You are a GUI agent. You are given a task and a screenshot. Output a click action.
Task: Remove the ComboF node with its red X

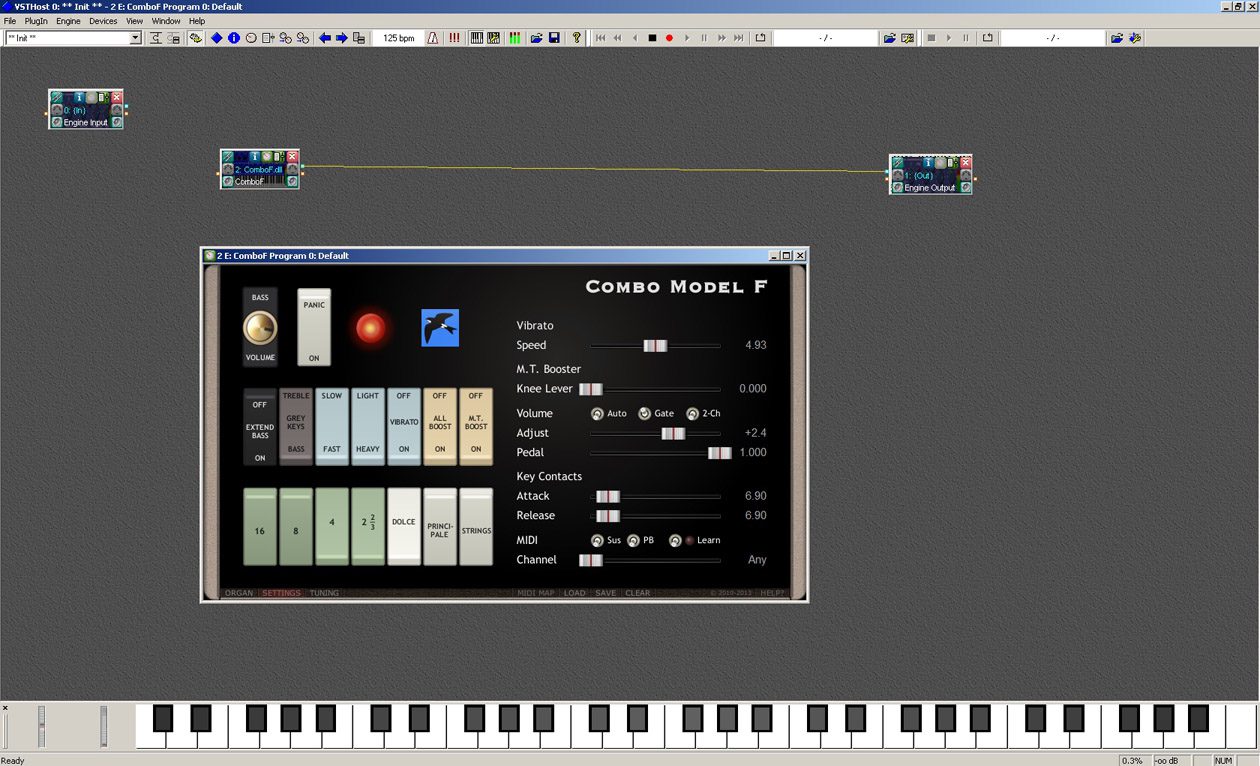(292, 157)
